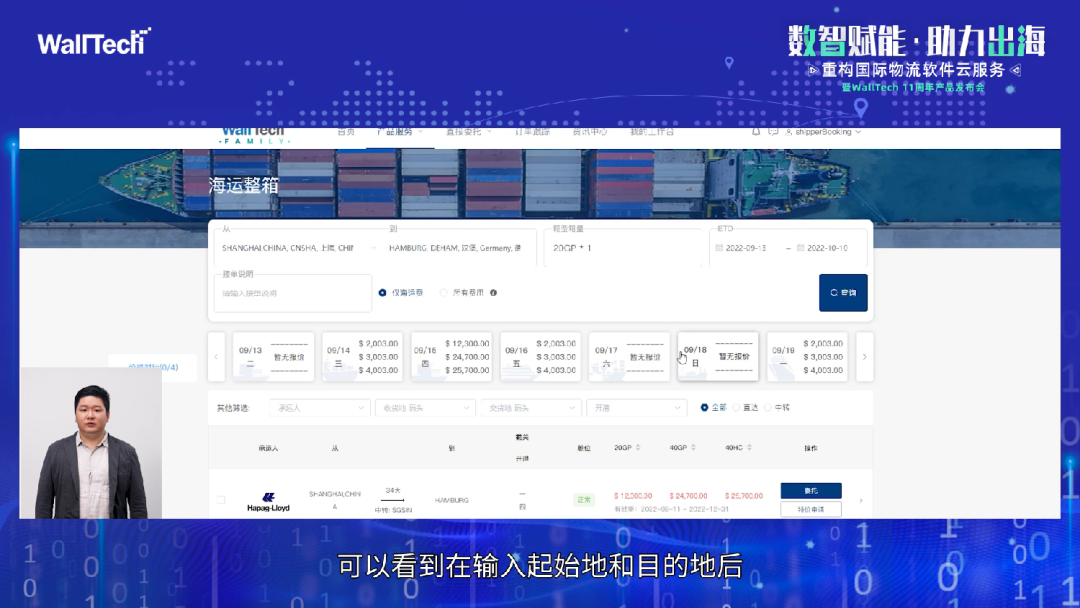Click the Hapag-Lloyd carrier logo
The width and height of the screenshot is (1080, 608).
coord(268,502)
